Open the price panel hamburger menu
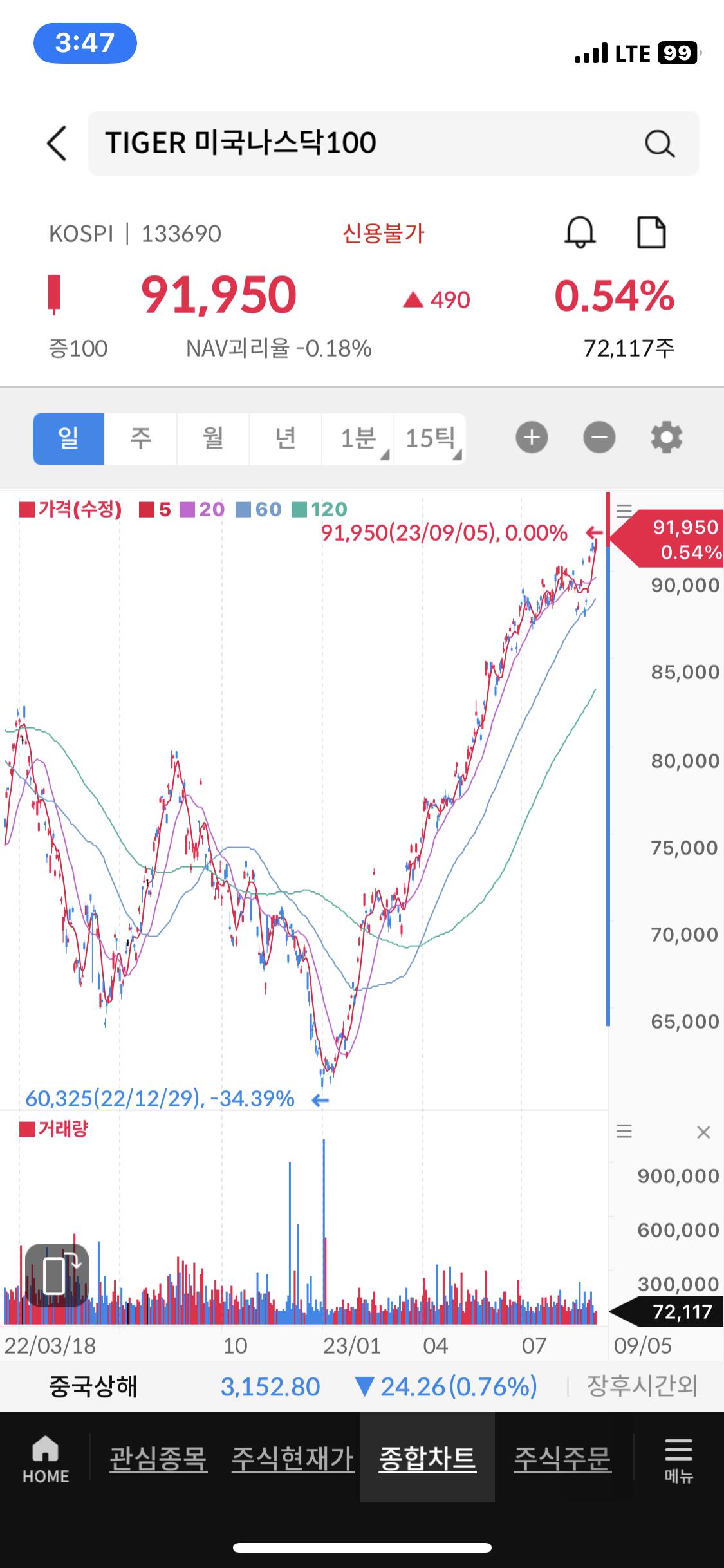Screen dimensions: 724x1568 [624, 511]
